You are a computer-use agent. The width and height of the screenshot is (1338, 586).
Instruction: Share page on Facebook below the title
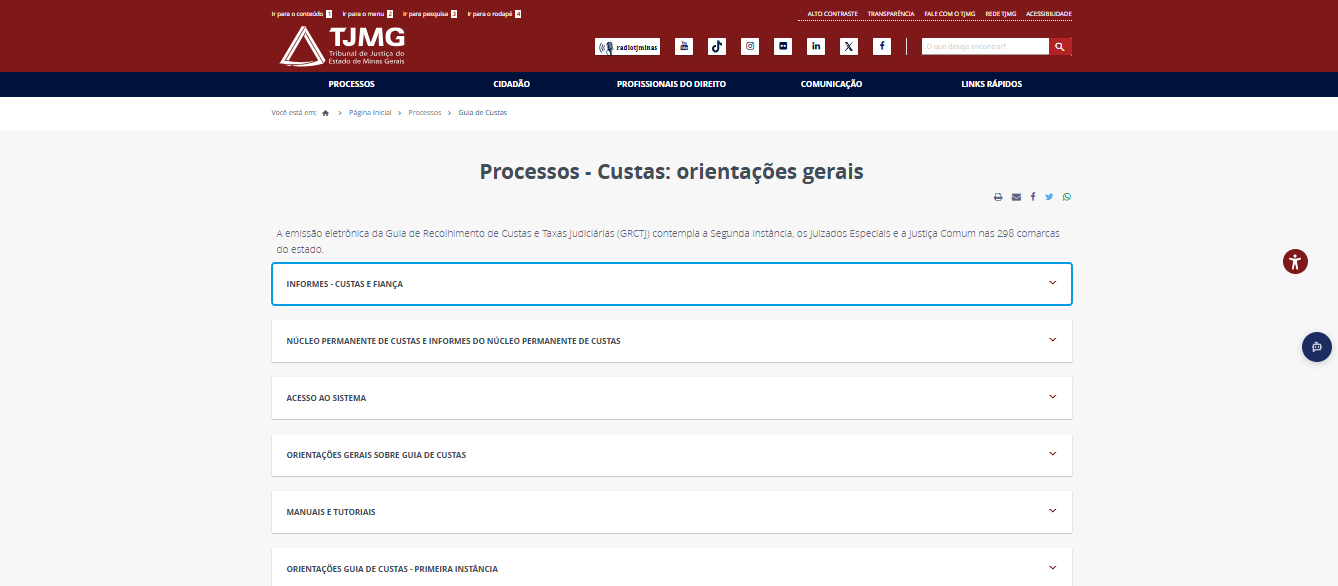tap(1033, 197)
